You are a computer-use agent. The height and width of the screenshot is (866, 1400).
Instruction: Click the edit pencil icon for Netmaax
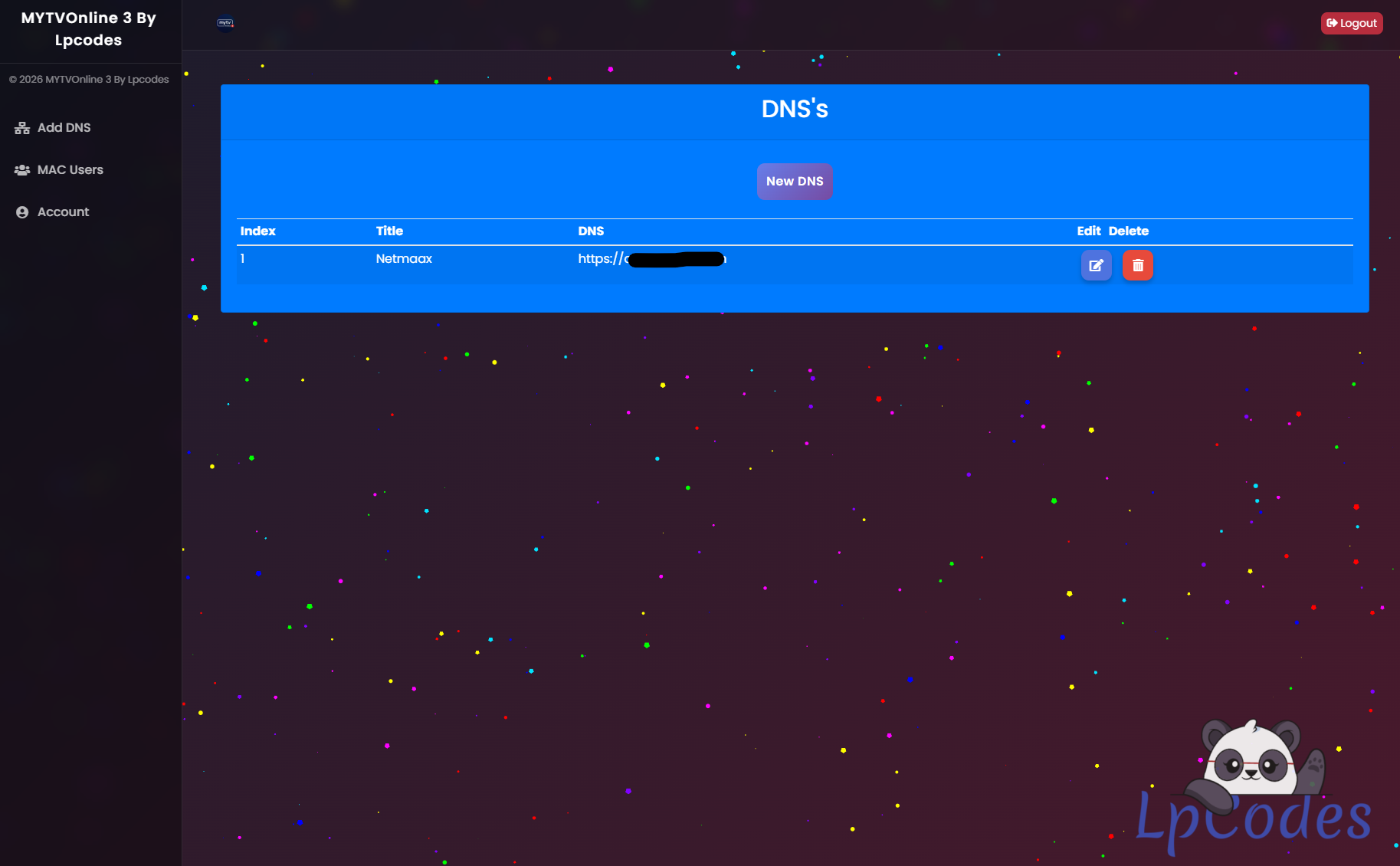[x=1096, y=265]
